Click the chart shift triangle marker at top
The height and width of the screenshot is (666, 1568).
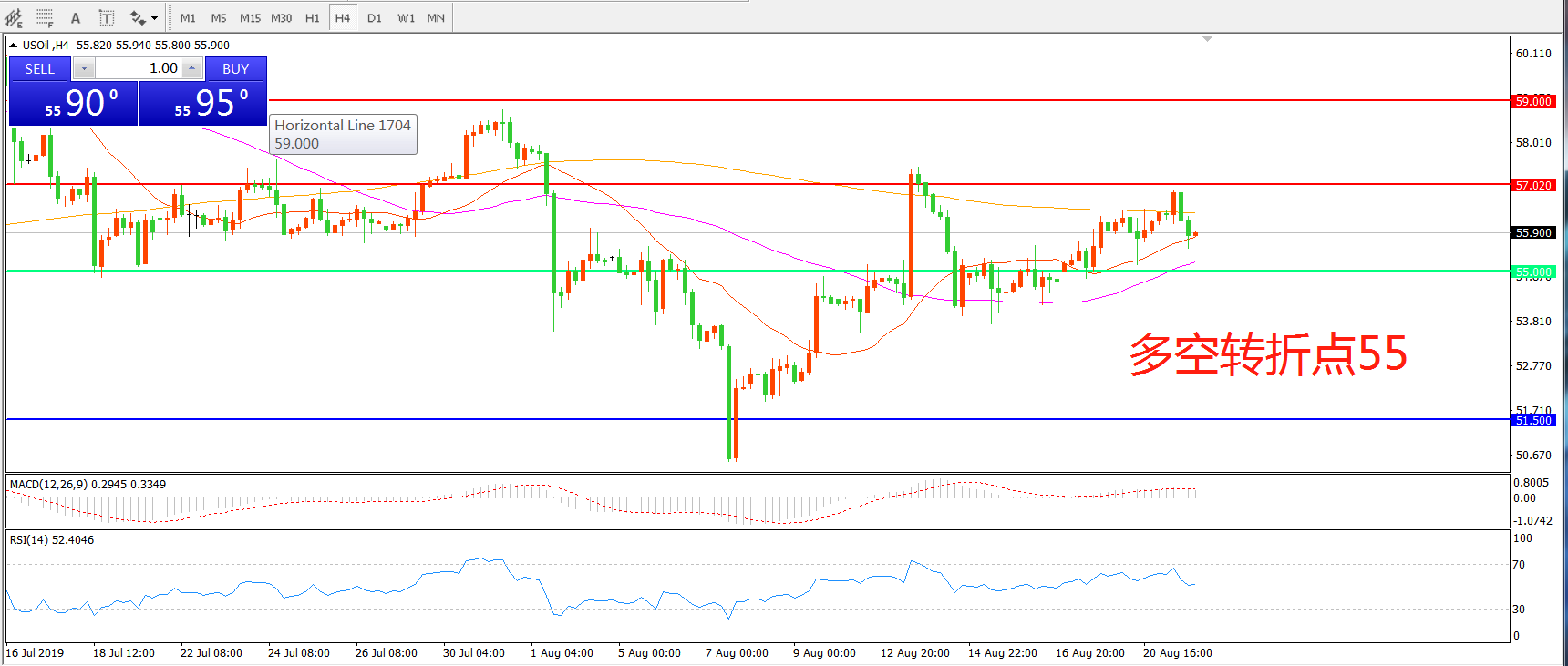[1207, 39]
